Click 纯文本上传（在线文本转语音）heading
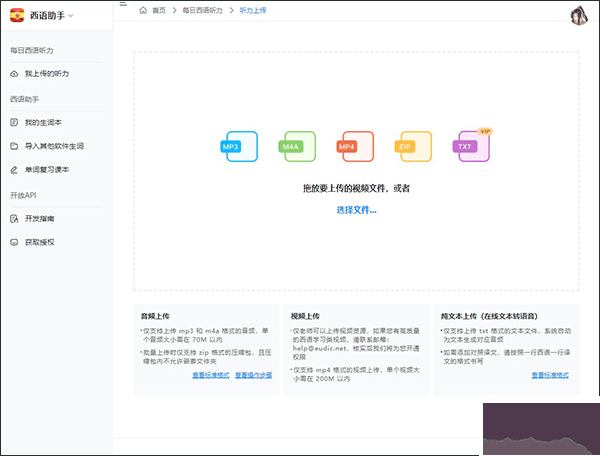The image size is (600, 456). 489,316
